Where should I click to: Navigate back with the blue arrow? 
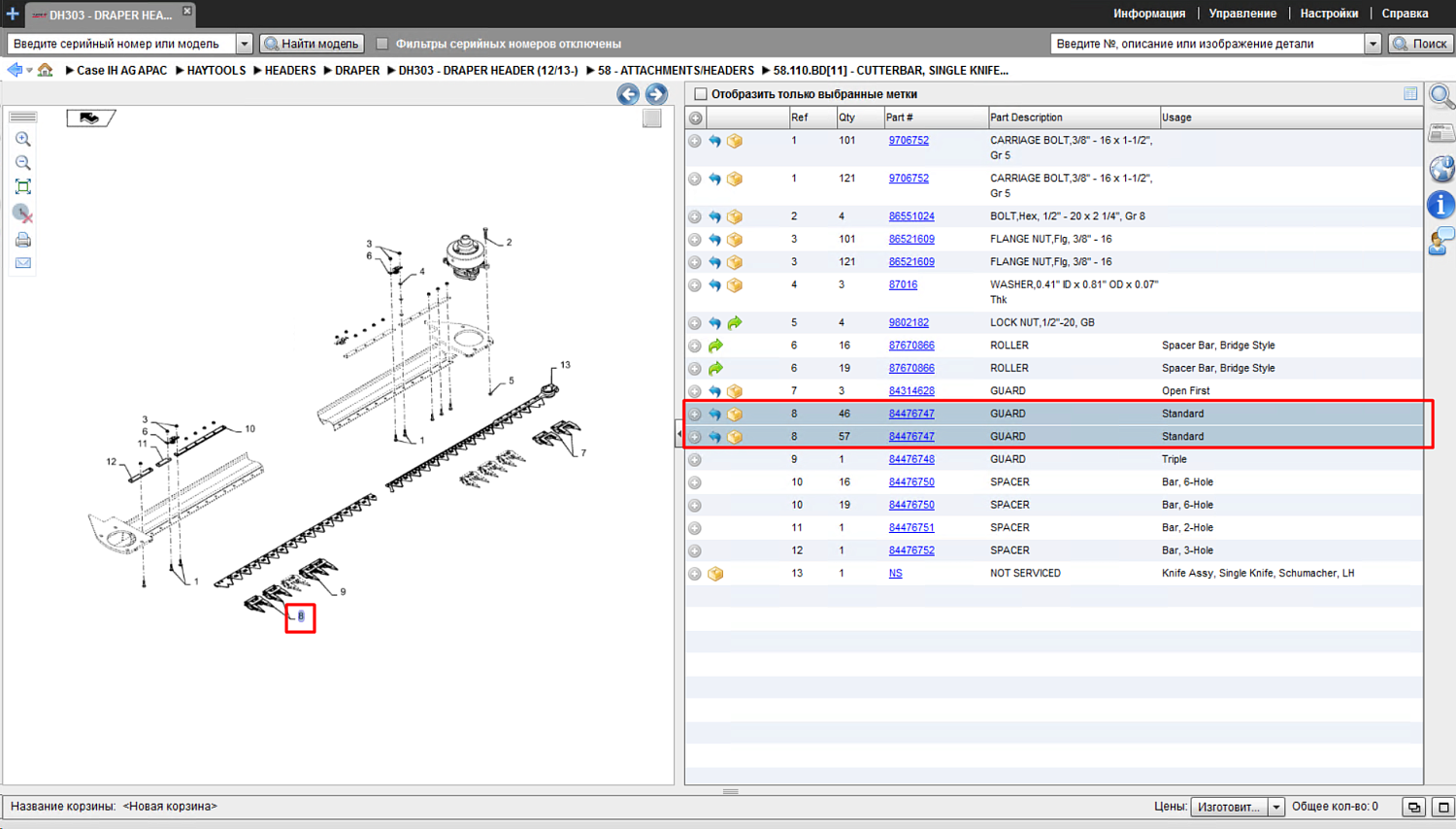(x=14, y=70)
